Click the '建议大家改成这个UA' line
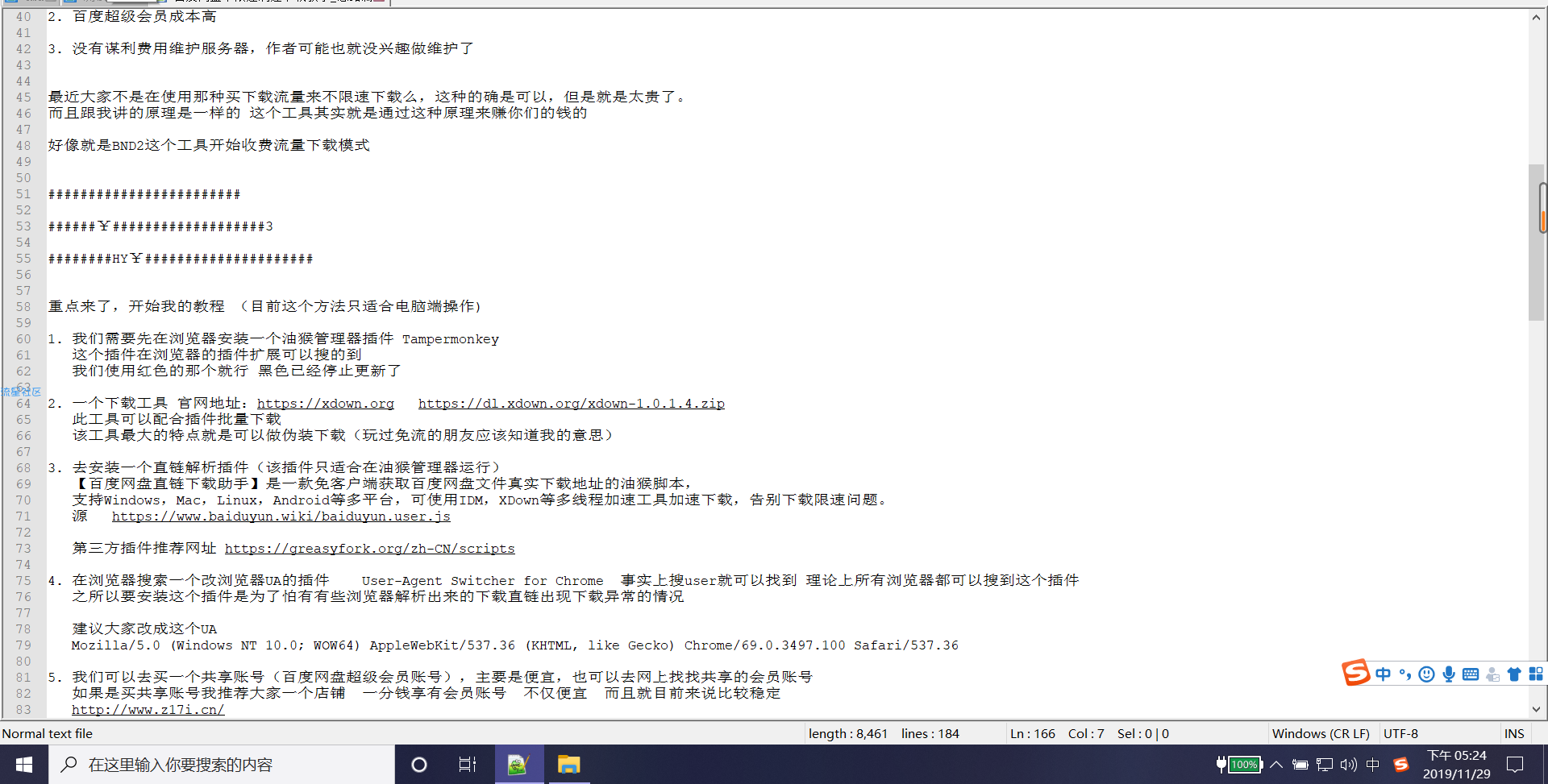1548x784 pixels. point(144,629)
